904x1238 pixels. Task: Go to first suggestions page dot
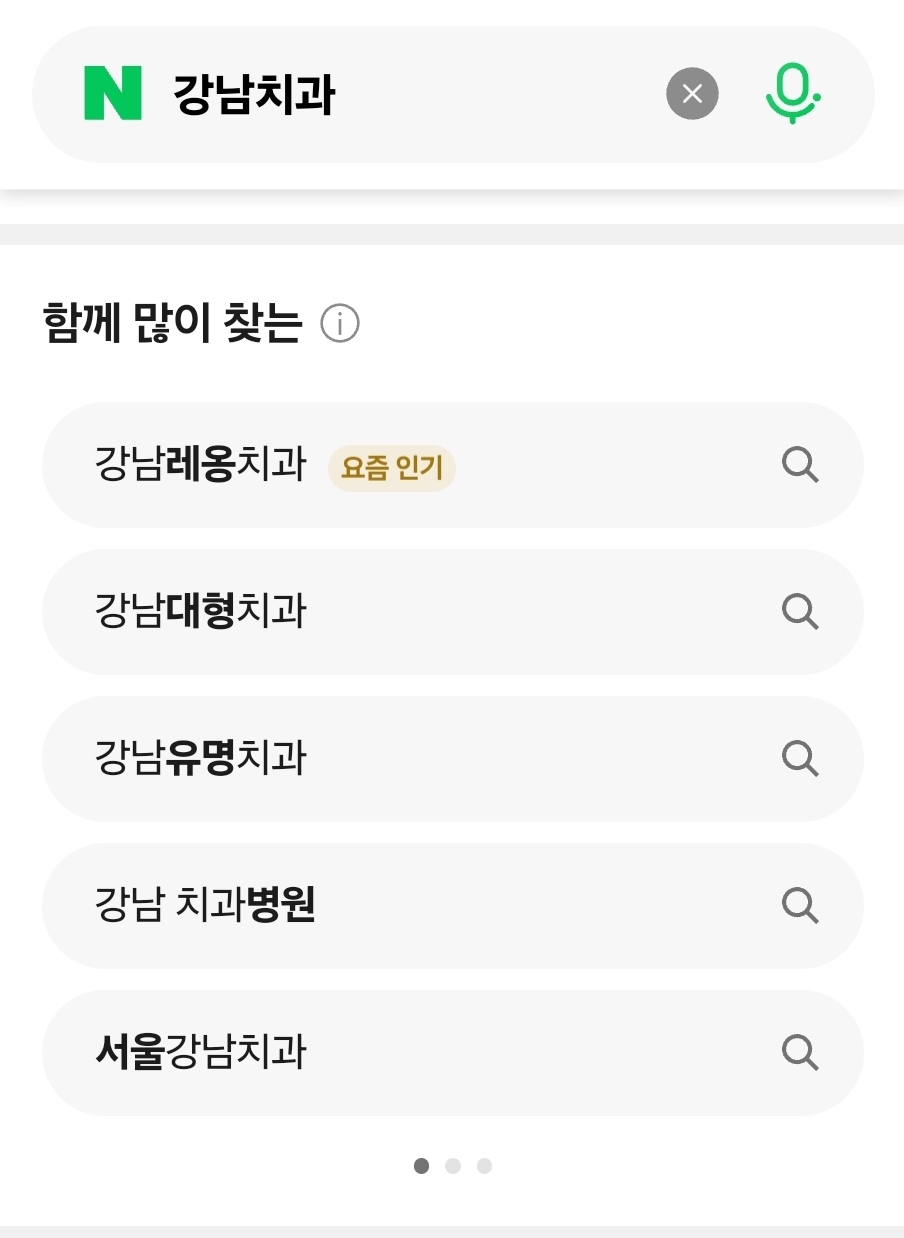pos(421,1166)
